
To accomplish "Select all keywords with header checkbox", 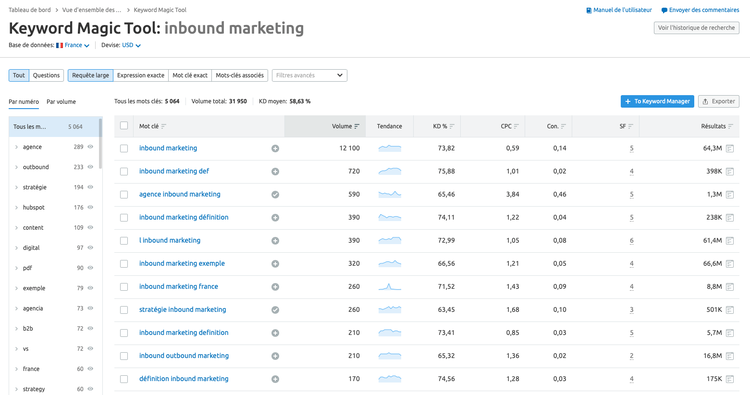I will coord(124,125).
